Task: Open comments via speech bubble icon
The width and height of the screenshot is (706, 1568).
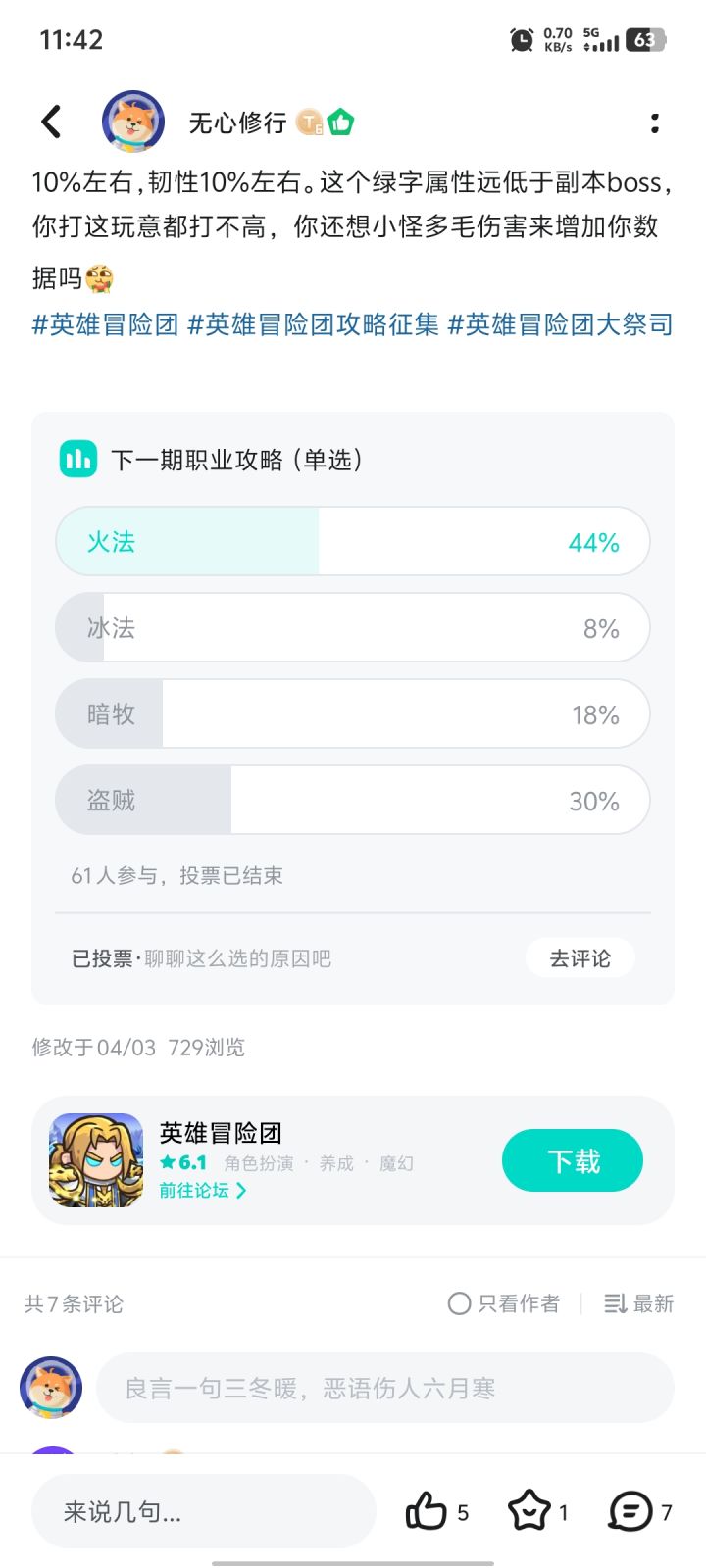Action: (630, 1510)
